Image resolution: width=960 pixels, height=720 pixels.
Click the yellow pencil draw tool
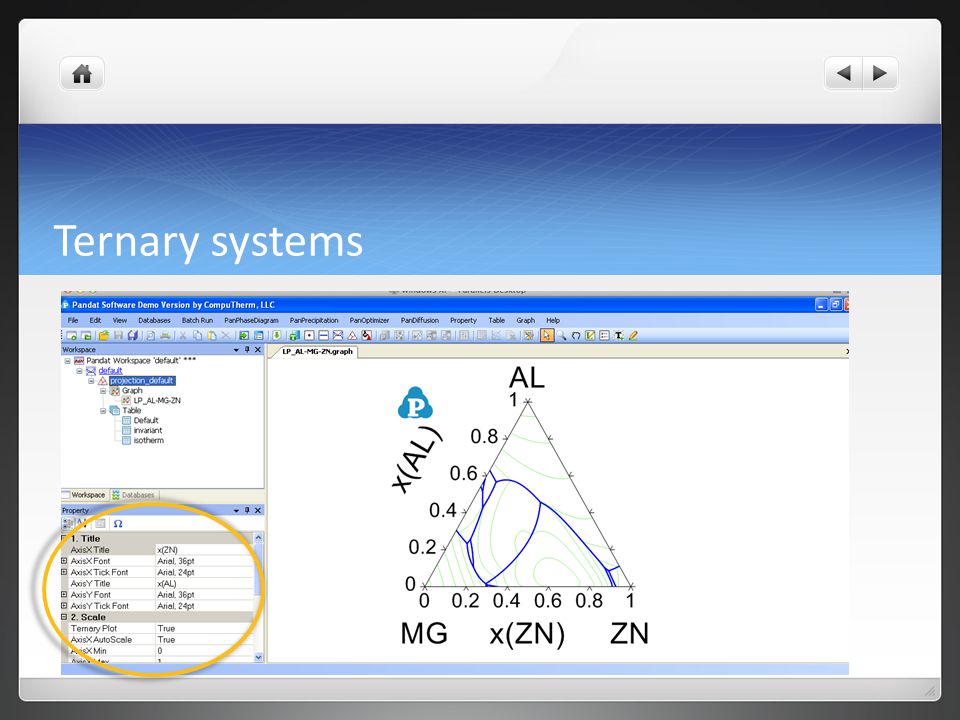(x=633, y=336)
